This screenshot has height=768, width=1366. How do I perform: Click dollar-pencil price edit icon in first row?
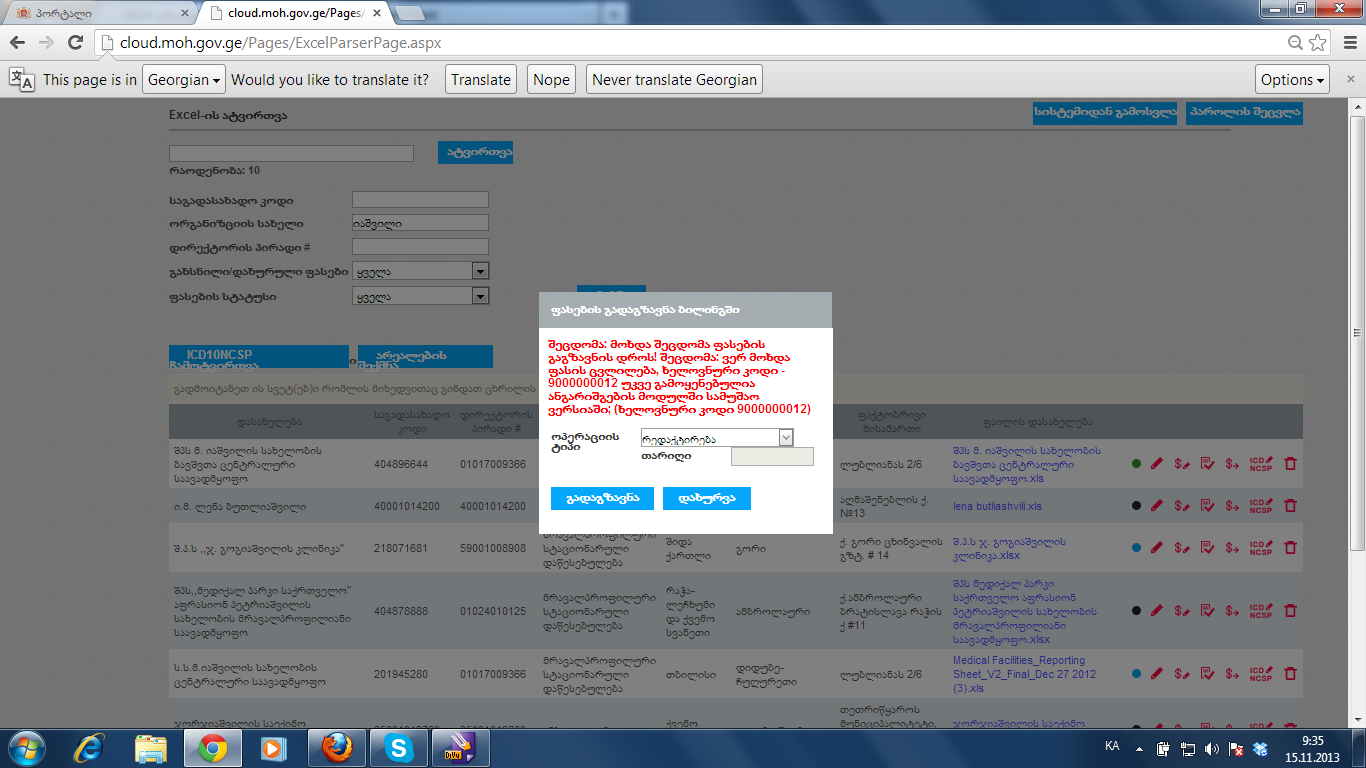point(1181,464)
